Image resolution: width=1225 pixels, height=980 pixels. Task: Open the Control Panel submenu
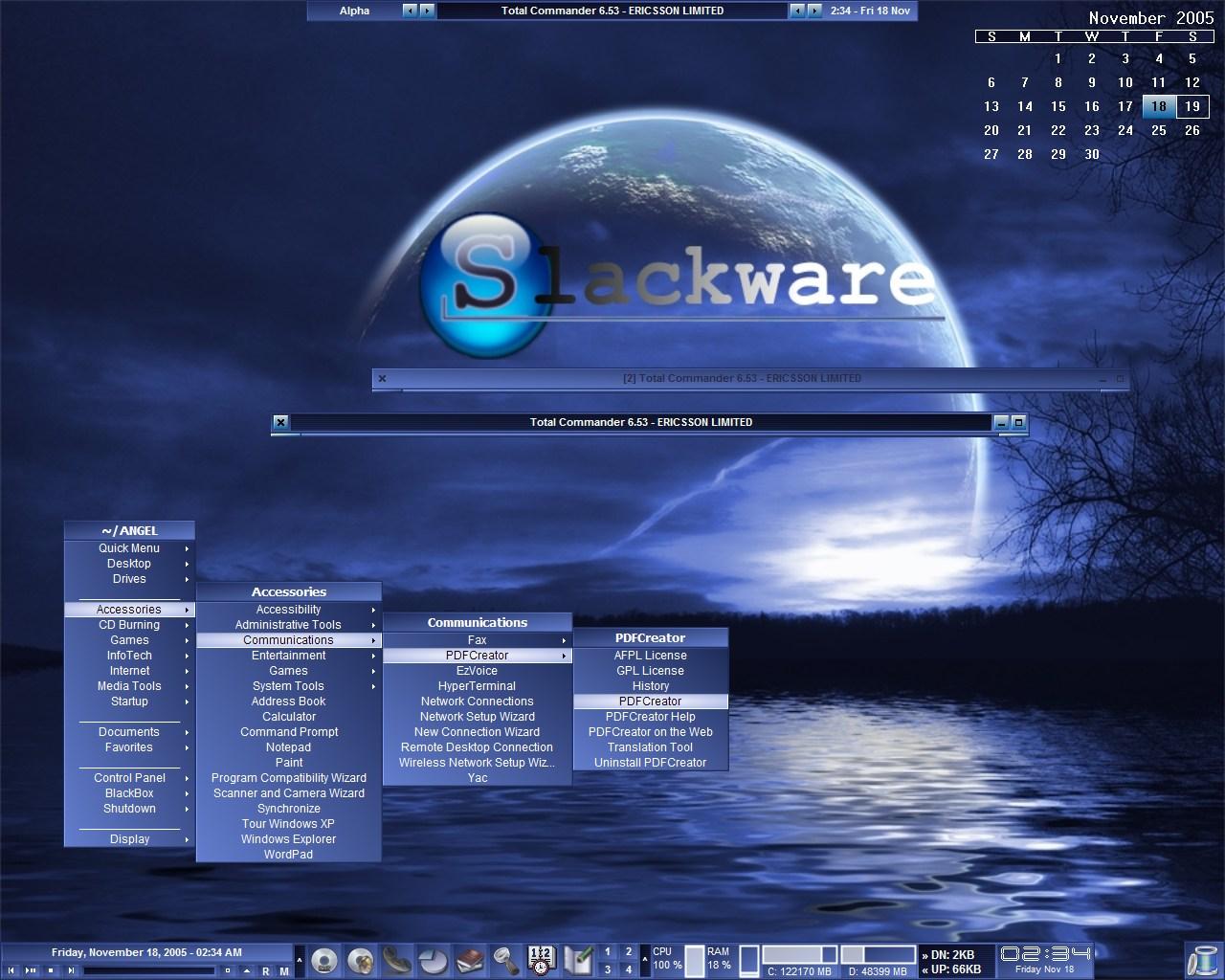pyautogui.click(x=129, y=778)
